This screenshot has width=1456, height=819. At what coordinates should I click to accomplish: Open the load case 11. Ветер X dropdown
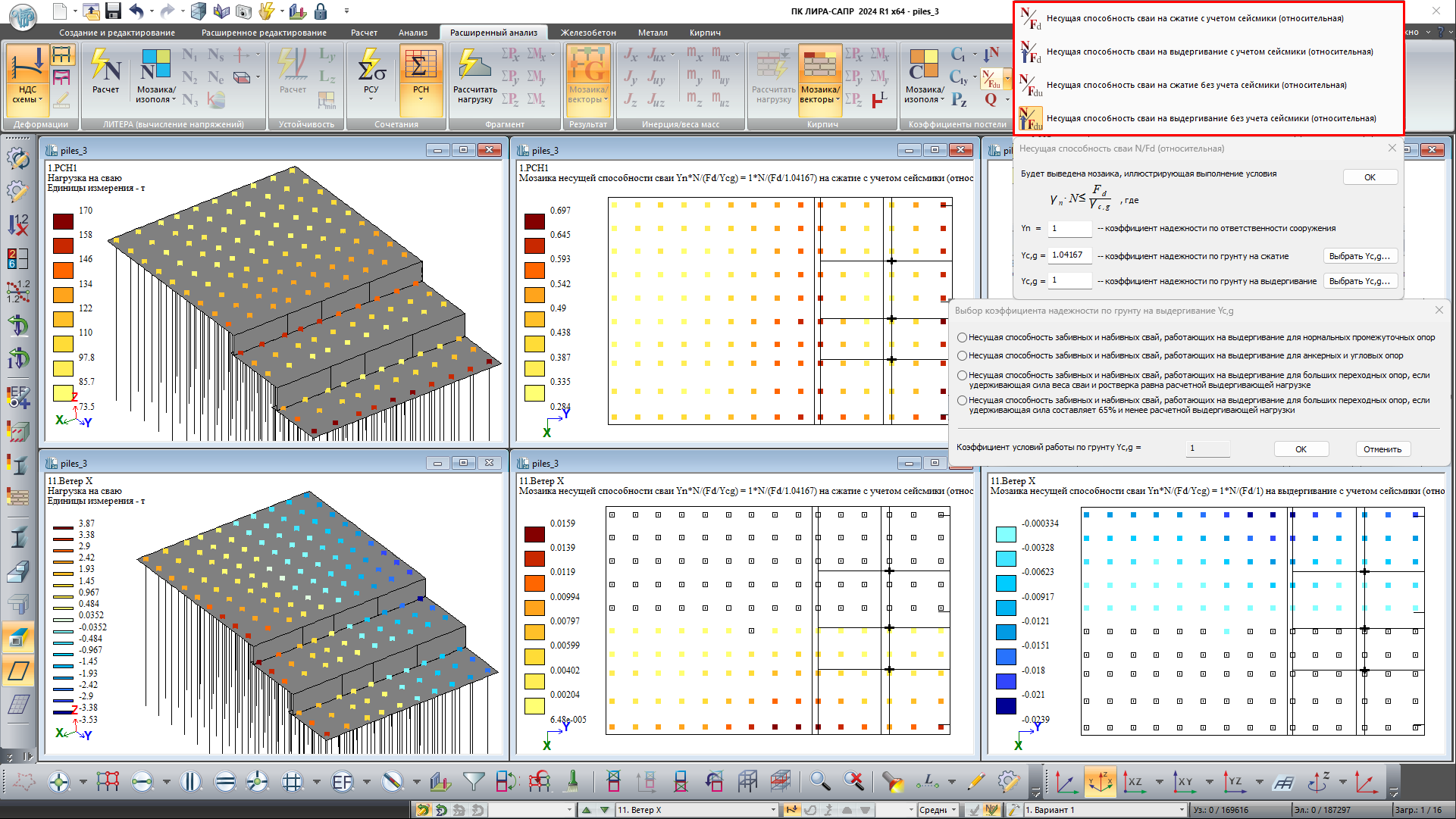[774, 810]
